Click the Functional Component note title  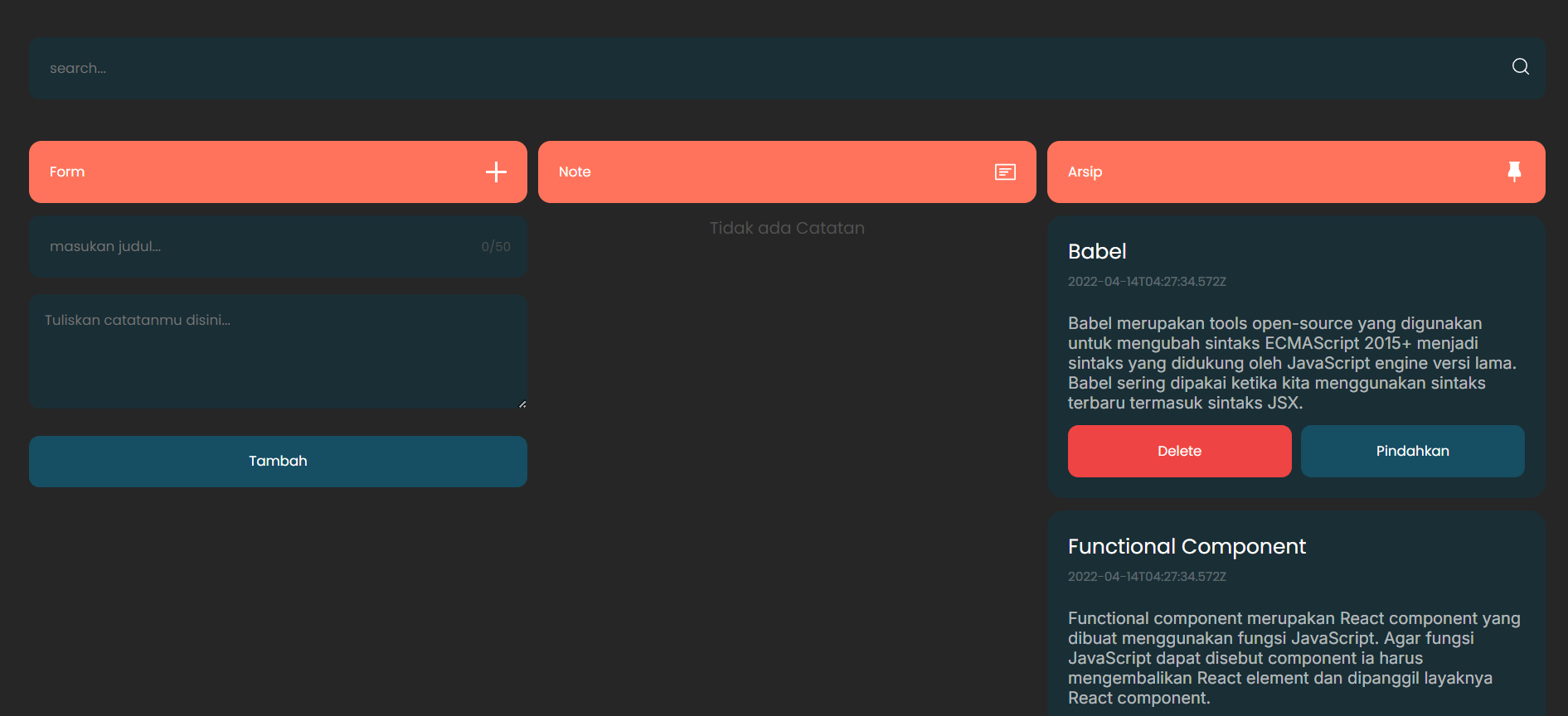point(1187,546)
